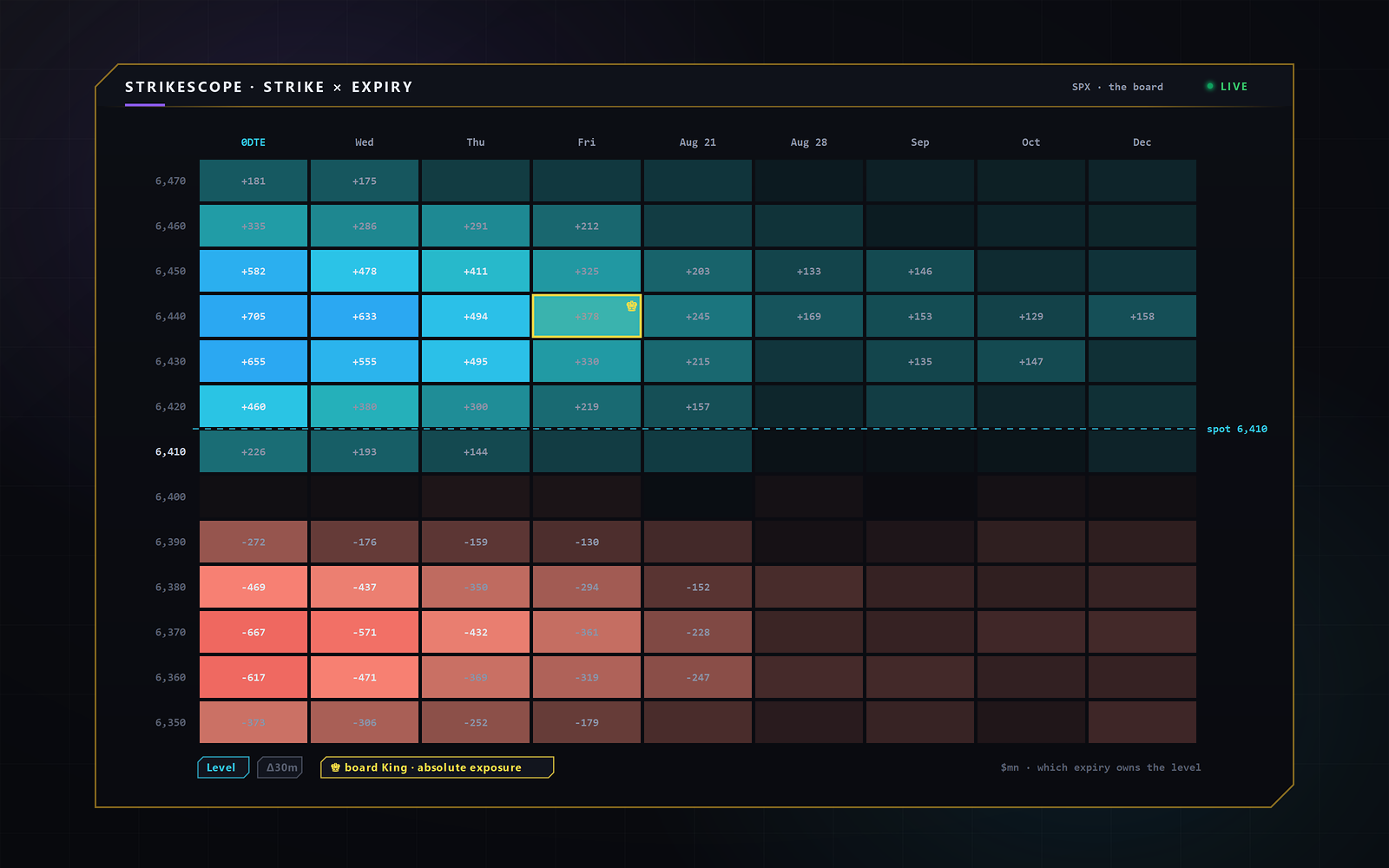The image size is (1389, 868).
Task: Click the highlighted 6,410 strike row label
Action: click(x=170, y=451)
